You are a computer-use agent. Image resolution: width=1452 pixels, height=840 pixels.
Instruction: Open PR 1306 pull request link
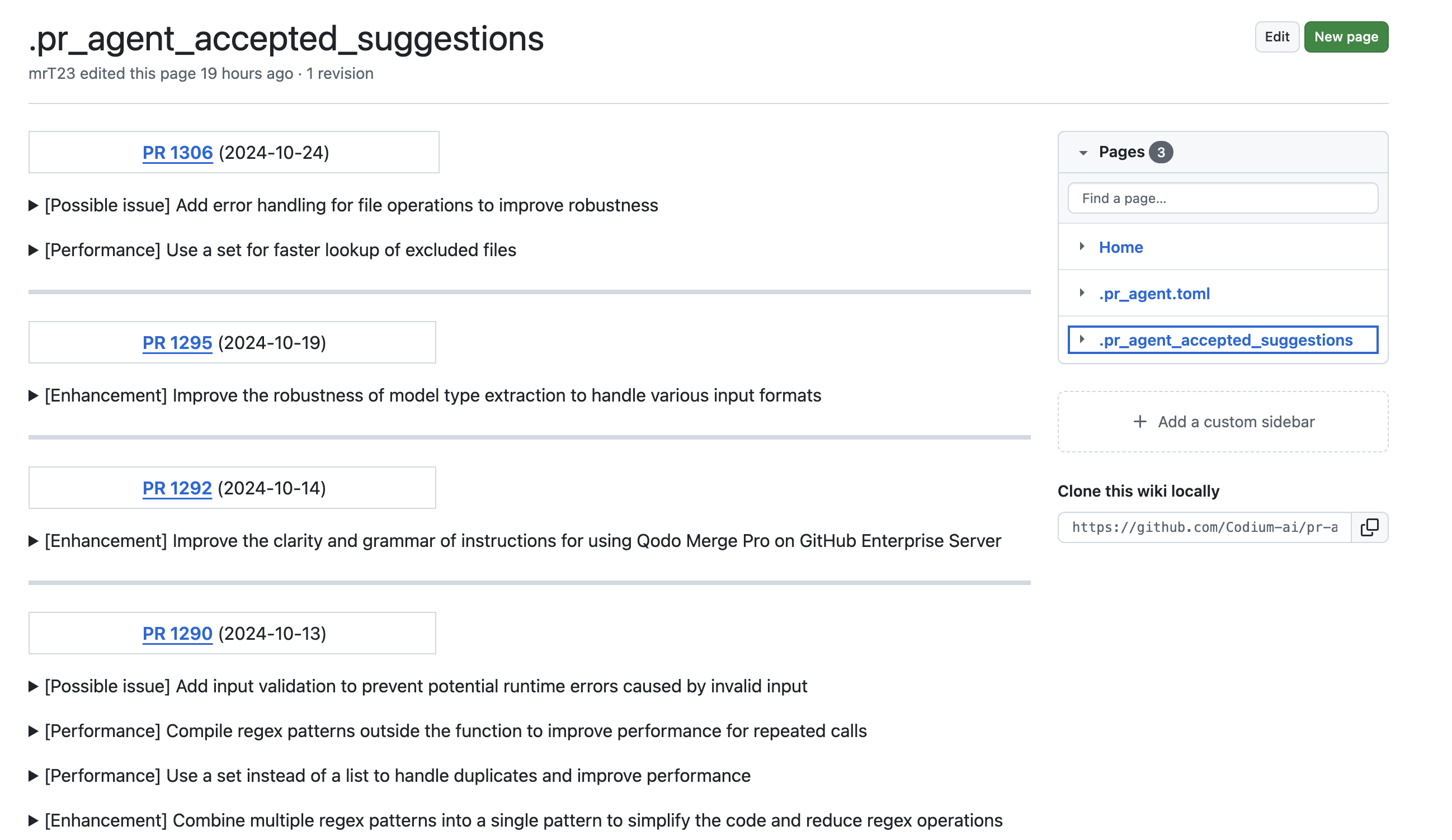tap(177, 151)
